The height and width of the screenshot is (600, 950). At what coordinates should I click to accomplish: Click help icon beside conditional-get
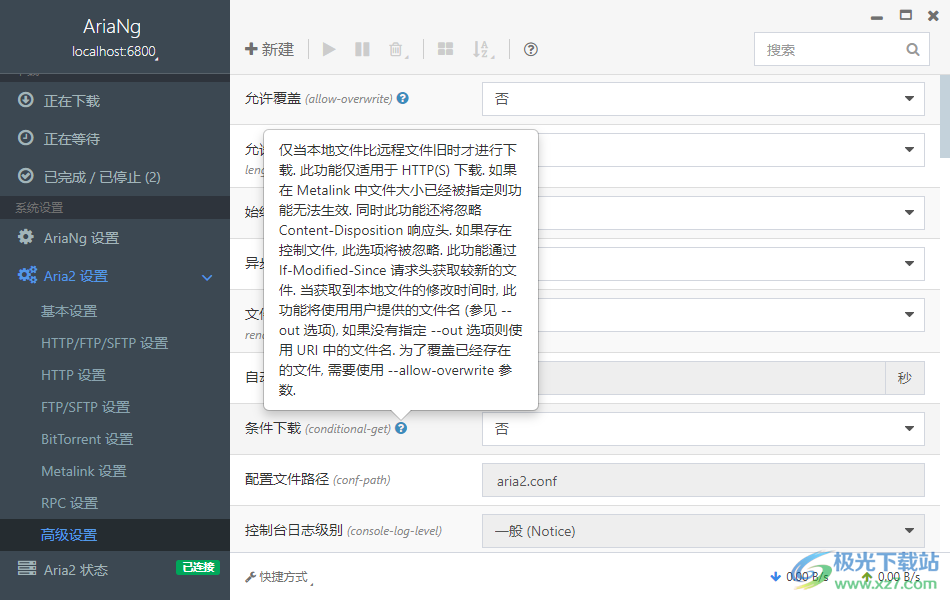(x=401, y=428)
